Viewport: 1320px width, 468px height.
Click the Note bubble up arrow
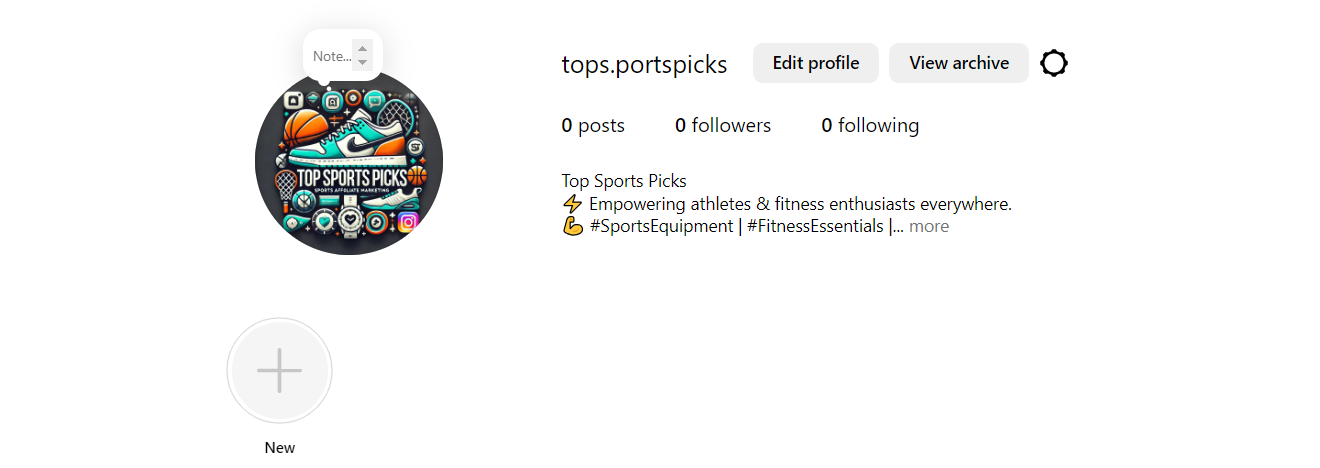(x=363, y=47)
